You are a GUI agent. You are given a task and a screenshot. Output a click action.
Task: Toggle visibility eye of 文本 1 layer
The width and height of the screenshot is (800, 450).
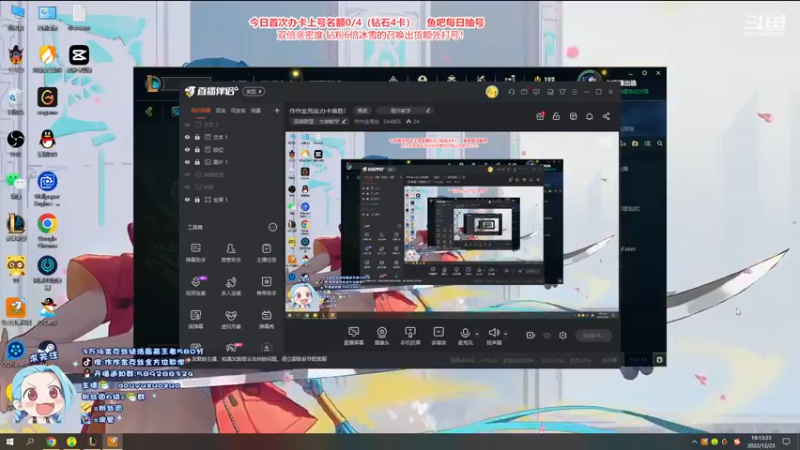point(187,137)
